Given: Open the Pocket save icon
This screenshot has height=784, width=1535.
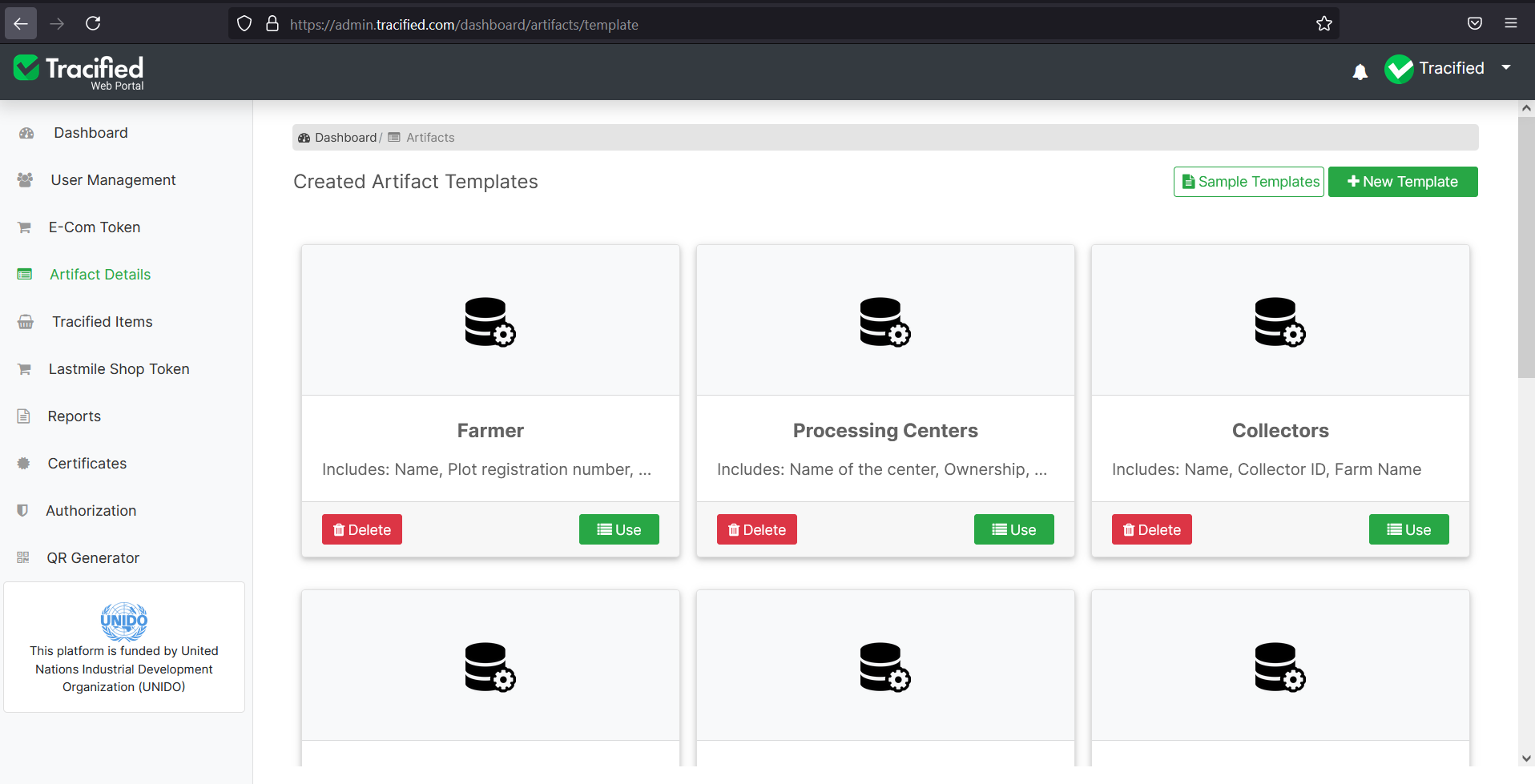Looking at the screenshot, I should click(x=1475, y=23).
